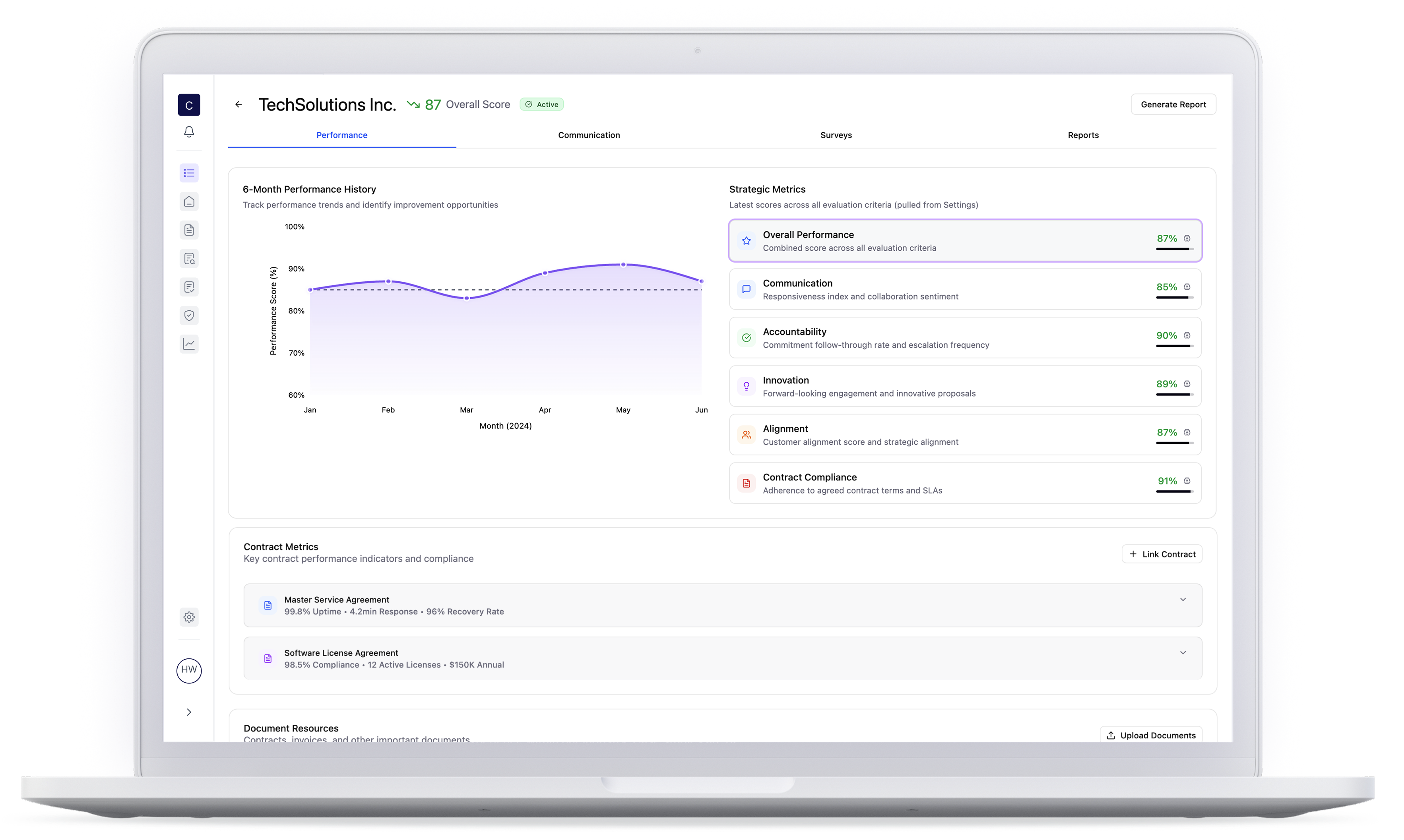Switch to the Communication tab
This screenshot has height=840, width=1404.
(x=589, y=135)
